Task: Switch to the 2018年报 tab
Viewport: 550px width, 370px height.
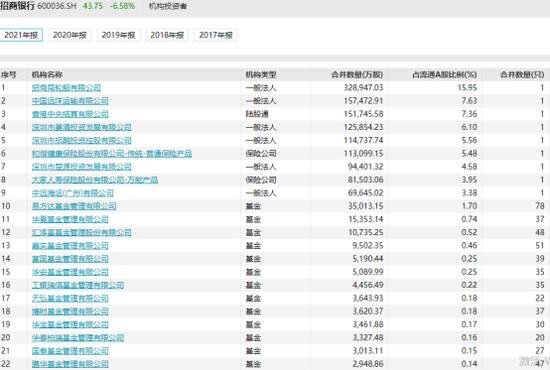Action: pos(167,35)
